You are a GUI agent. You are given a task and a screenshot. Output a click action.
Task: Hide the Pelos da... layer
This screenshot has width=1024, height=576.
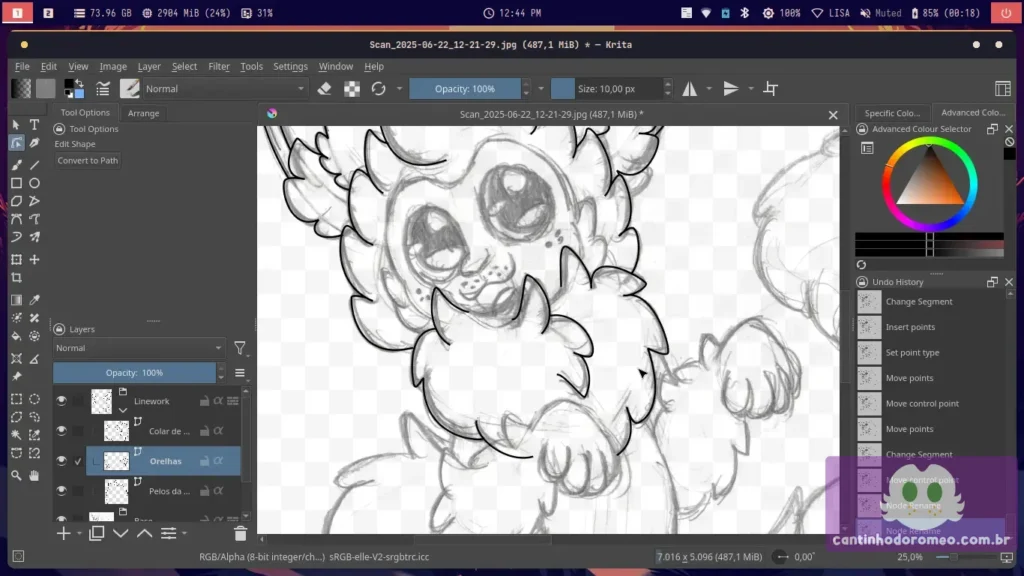click(61, 491)
